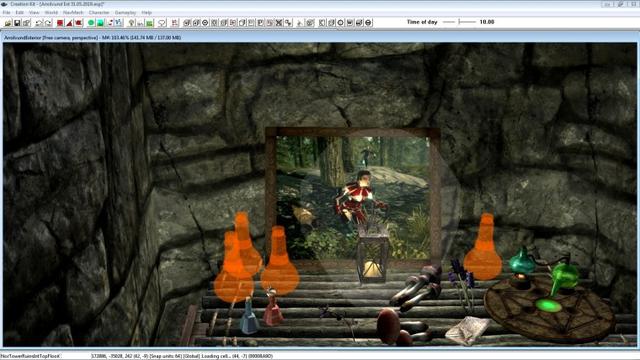Toggle the green landscape picture button
The image size is (640, 360).
tap(150, 23)
